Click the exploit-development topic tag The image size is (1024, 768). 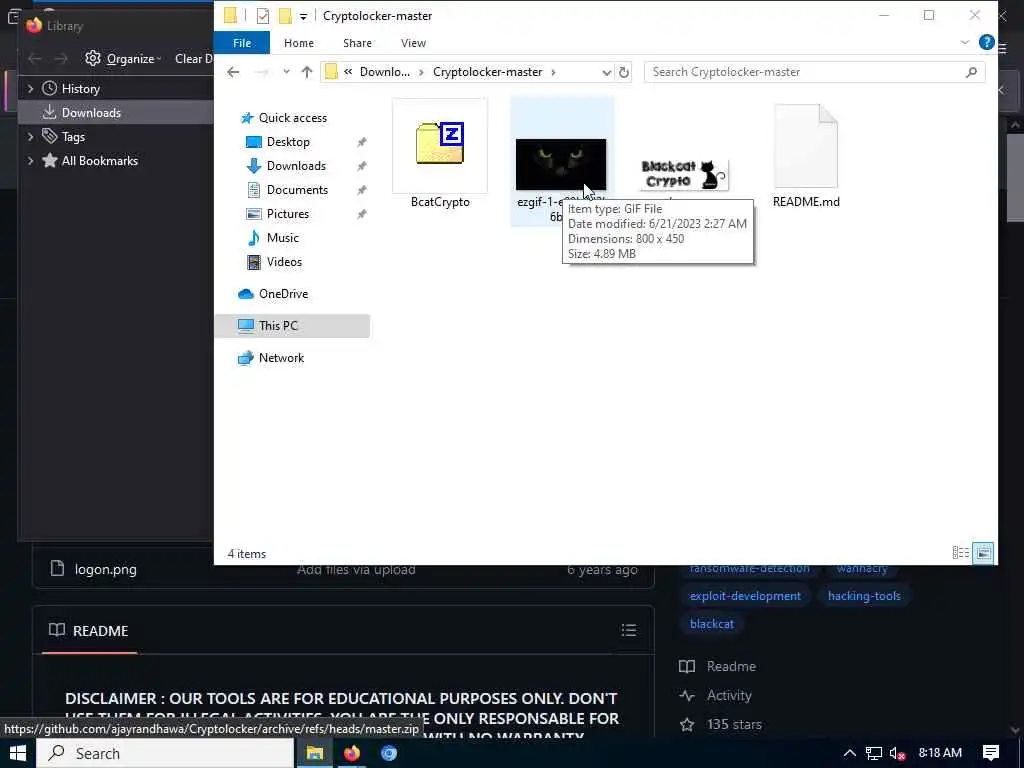coord(745,596)
